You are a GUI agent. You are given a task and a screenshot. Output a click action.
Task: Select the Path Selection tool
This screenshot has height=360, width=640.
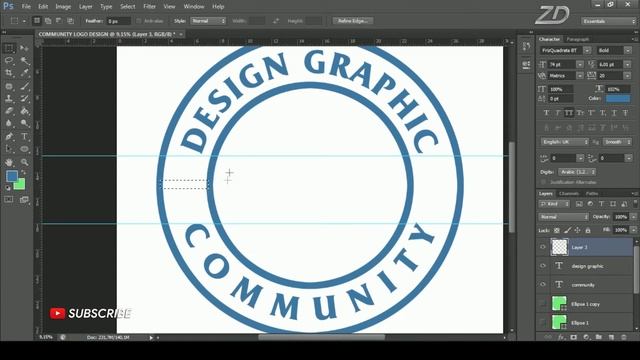click(9, 149)
